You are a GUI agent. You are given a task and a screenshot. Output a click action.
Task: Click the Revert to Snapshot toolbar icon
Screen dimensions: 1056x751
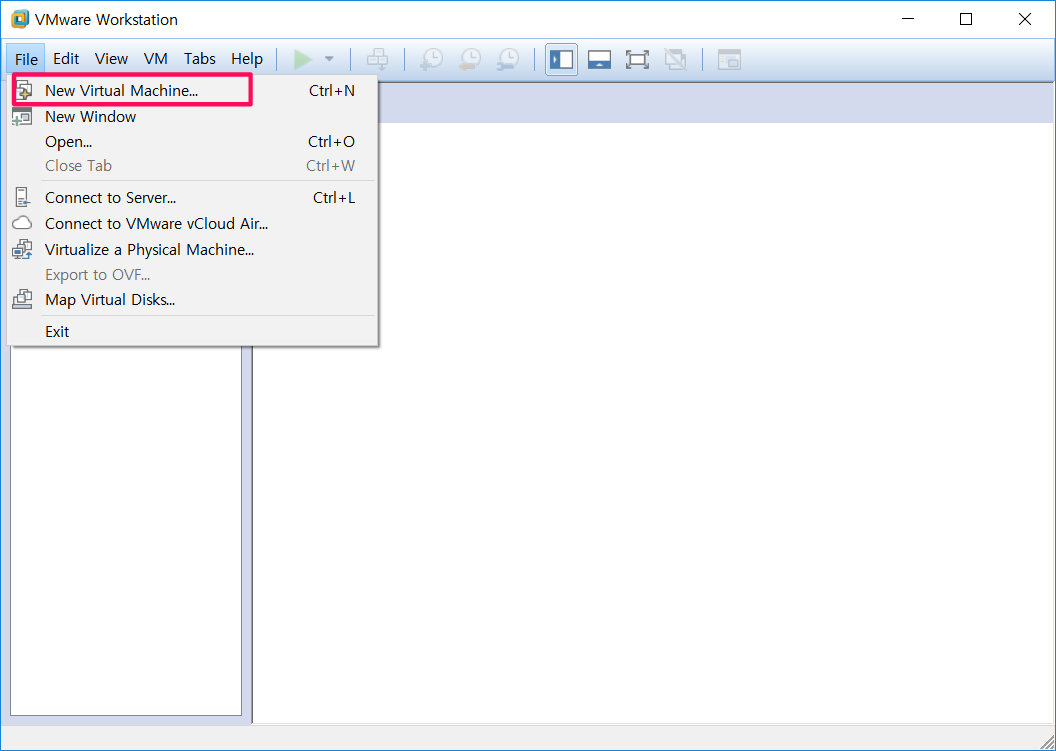point(470,59)
